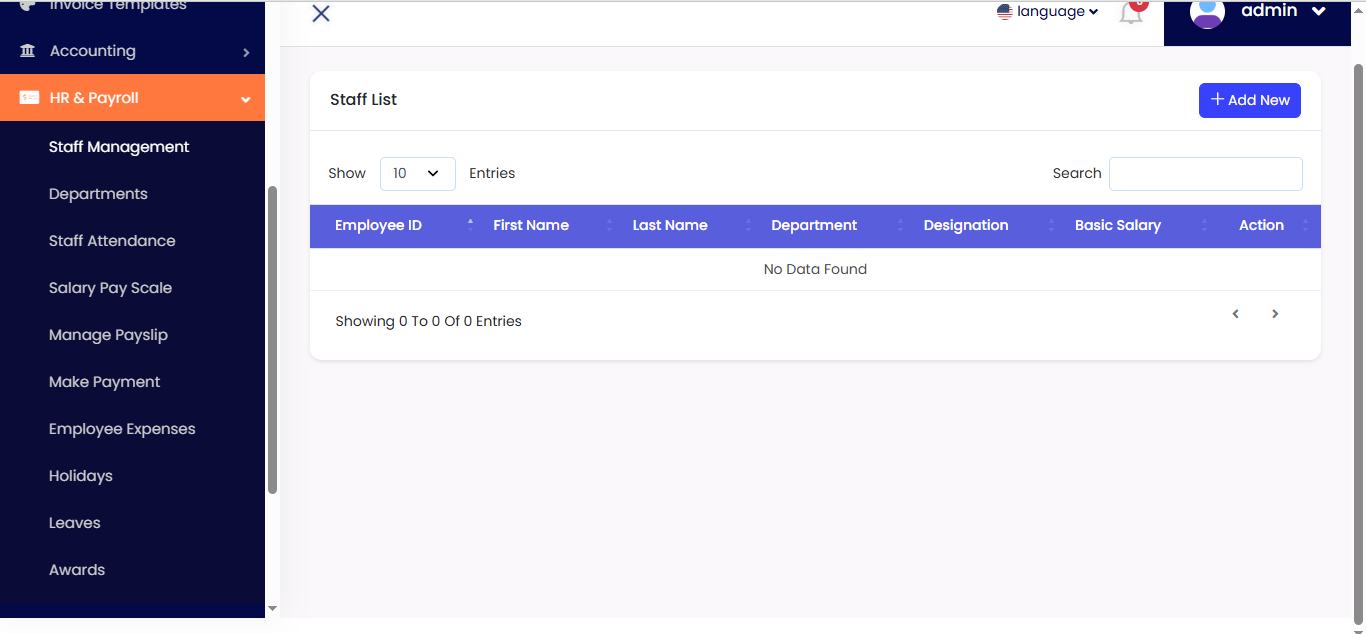Click the Add New button

[1250, 100]
